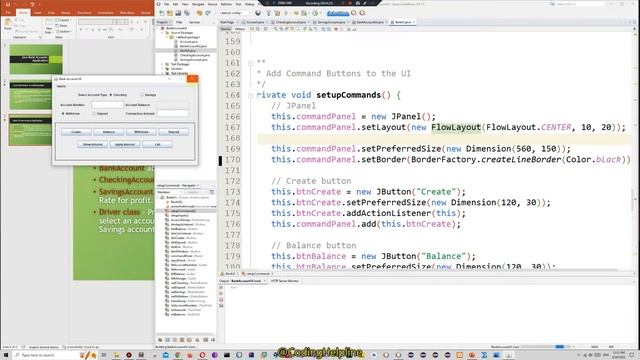This screenshot has width=640, height=360.
Task: Select the Savings radio button in Bank Account dialog
Action: [142, 95]
